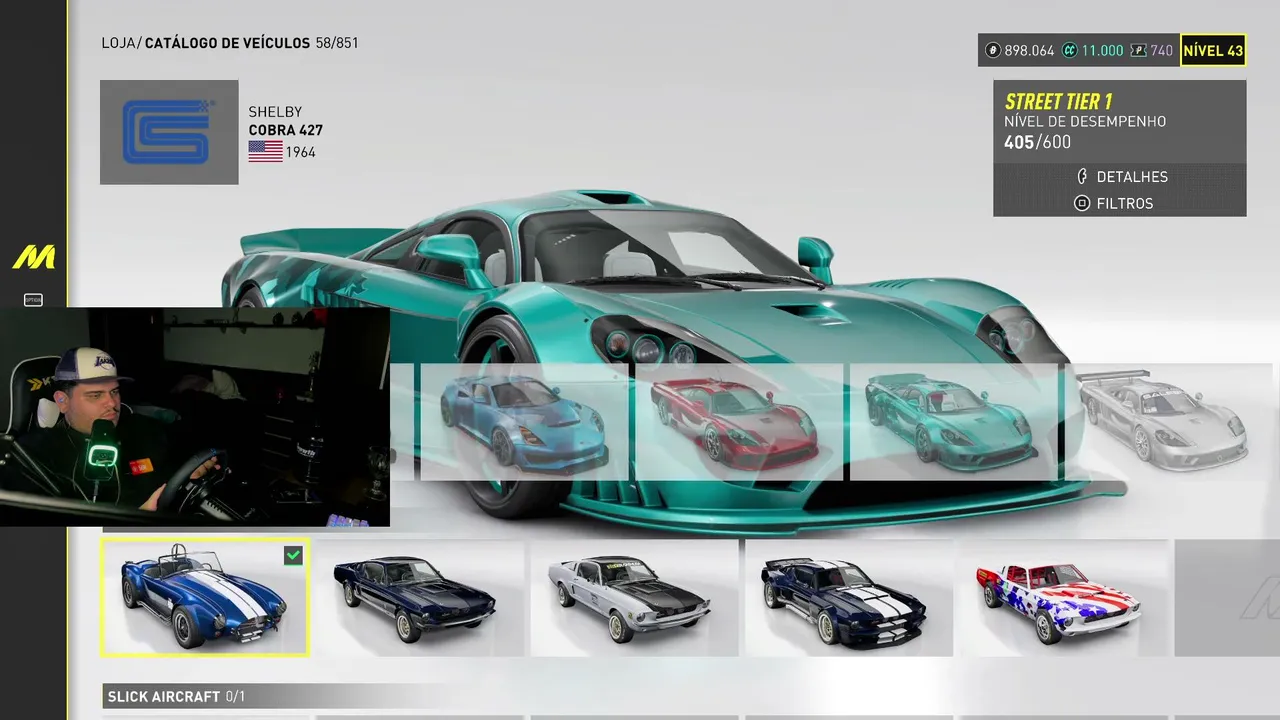Image resolution: width=1280 pixels, height=720 pixels.
Task: Click the square icon next to FILTROS
Action: coord(1081,203)
